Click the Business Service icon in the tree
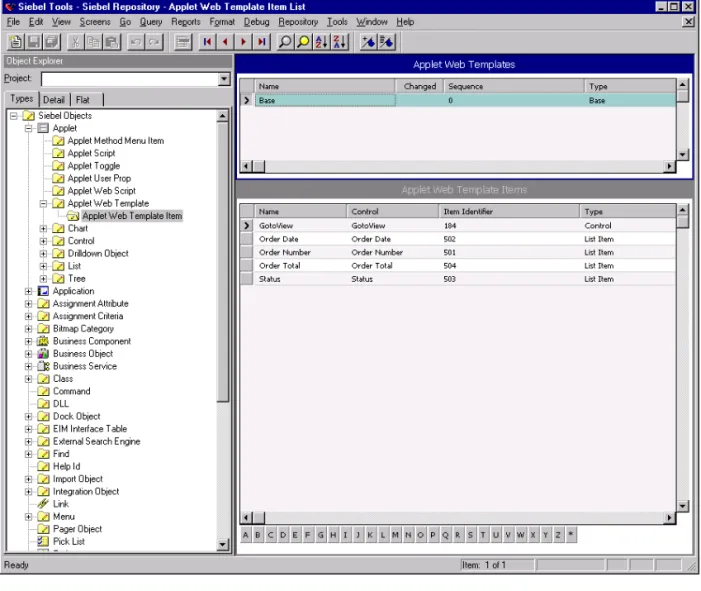This screenshot has width=701, height=591. [x=43, y=366]
